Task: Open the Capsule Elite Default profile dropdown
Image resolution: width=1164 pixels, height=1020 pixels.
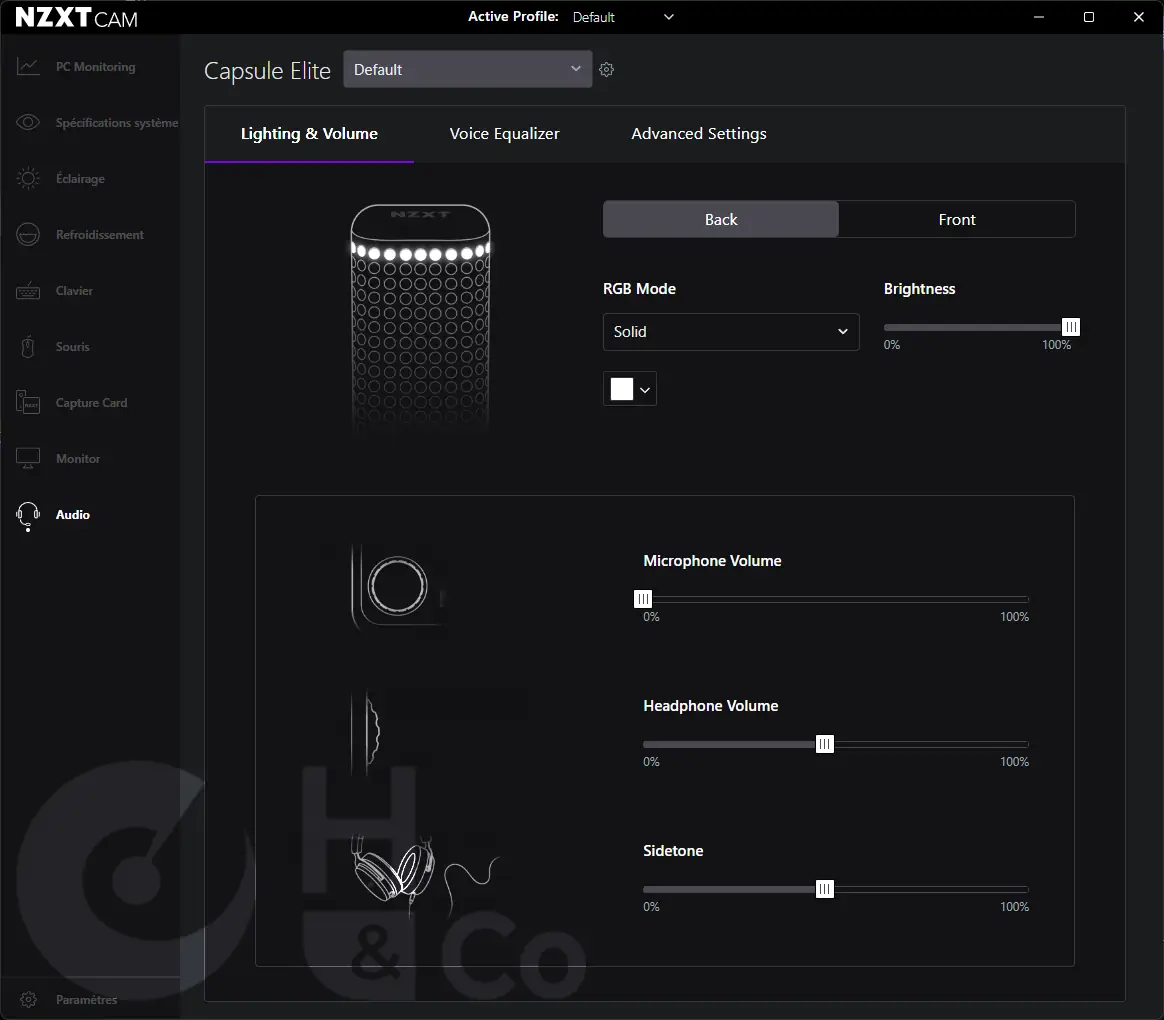Action: click(468, 69)
